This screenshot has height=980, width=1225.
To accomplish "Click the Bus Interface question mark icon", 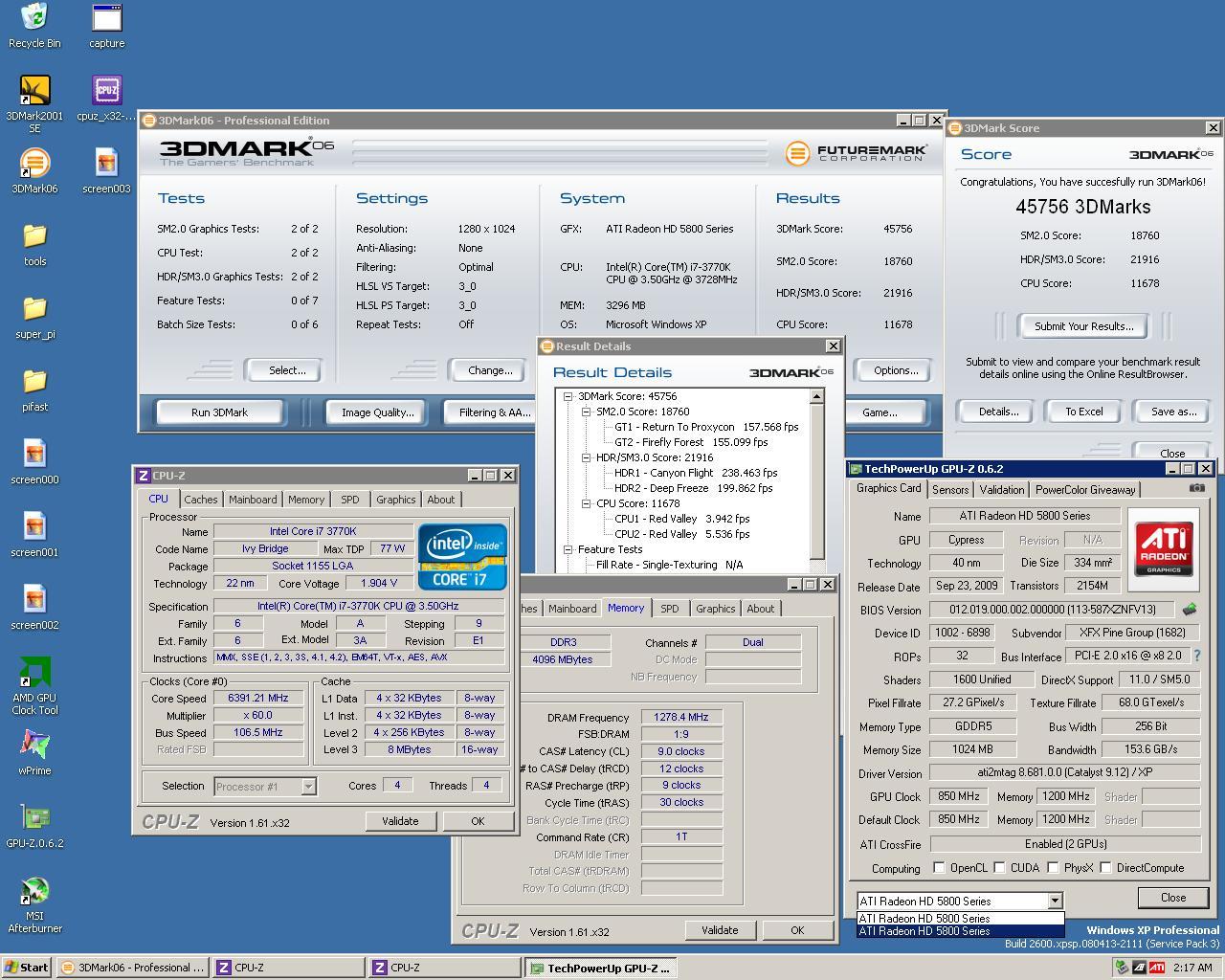I will (1196, 656).
